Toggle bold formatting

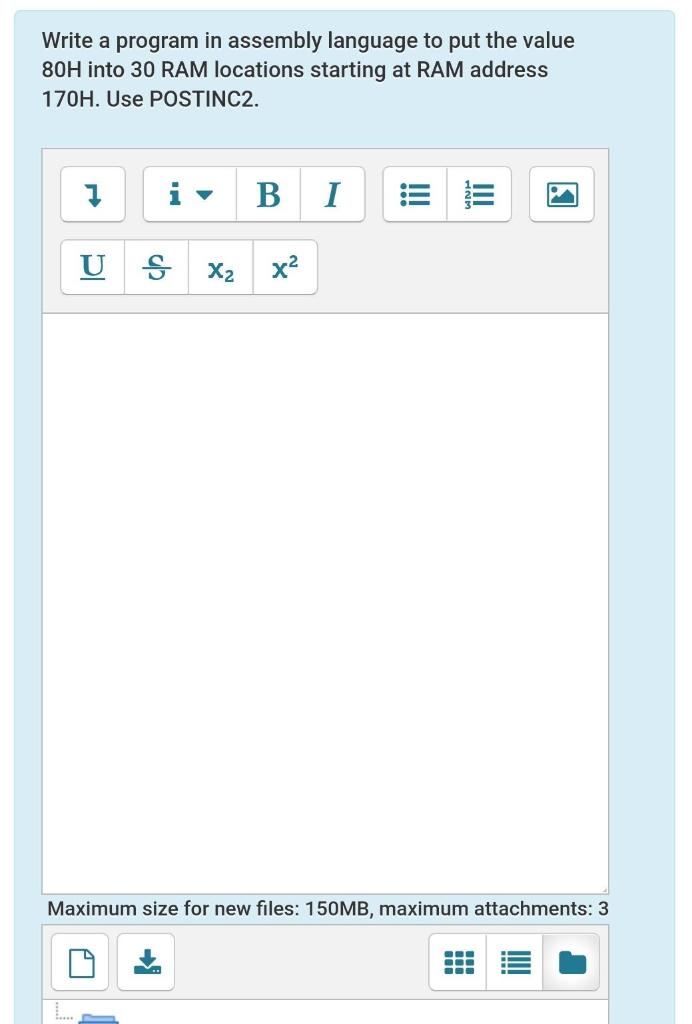coord(268,194)
